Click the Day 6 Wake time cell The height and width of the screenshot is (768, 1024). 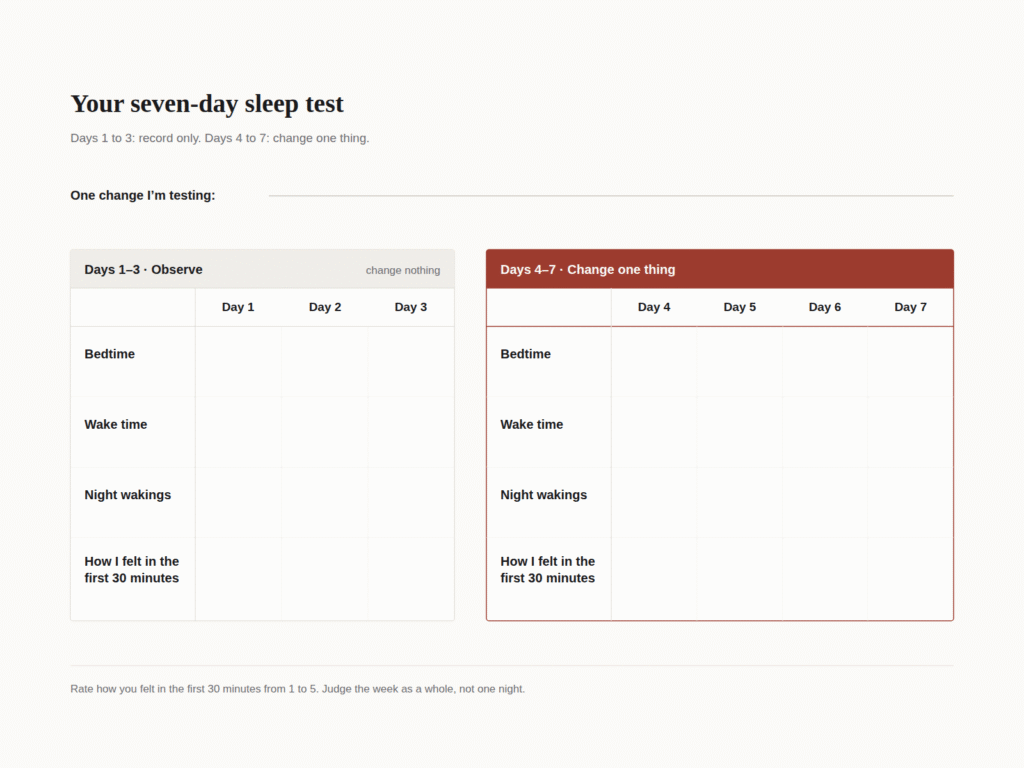click(825, 432)
